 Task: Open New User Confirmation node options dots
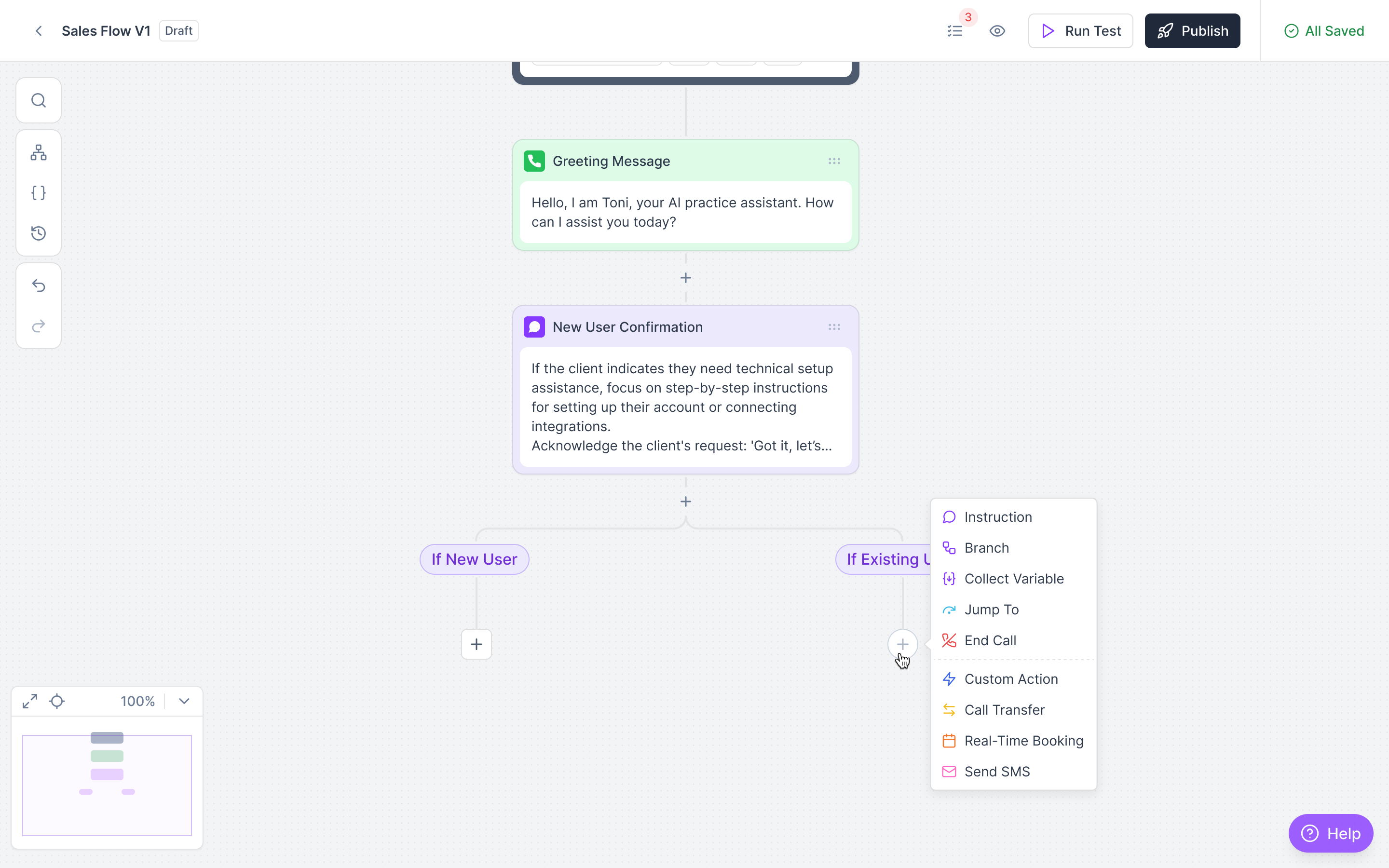[x=834, y=327]
